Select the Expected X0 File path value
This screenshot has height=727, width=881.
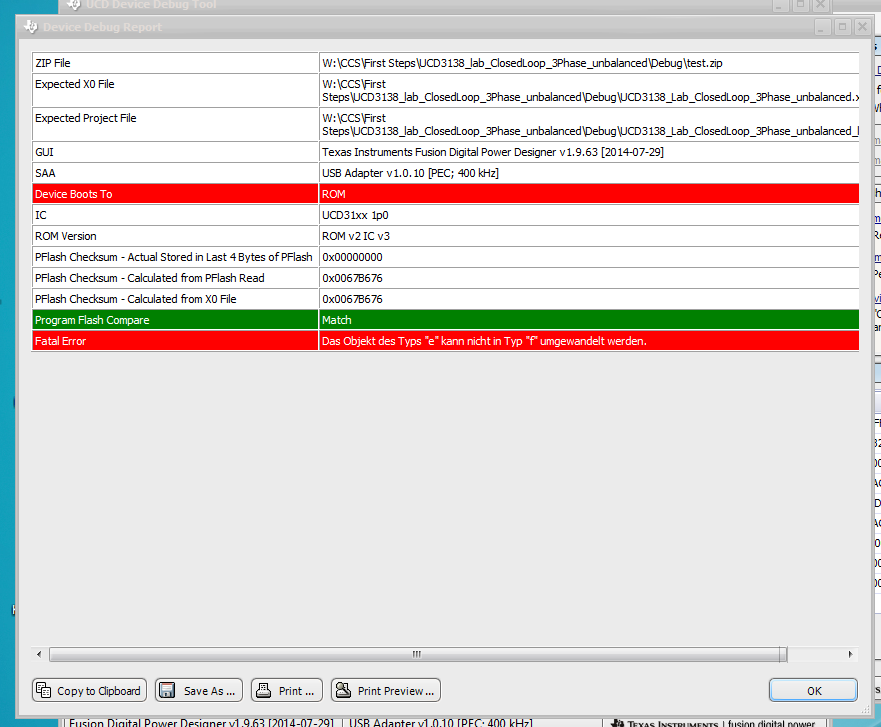point(589,90)
